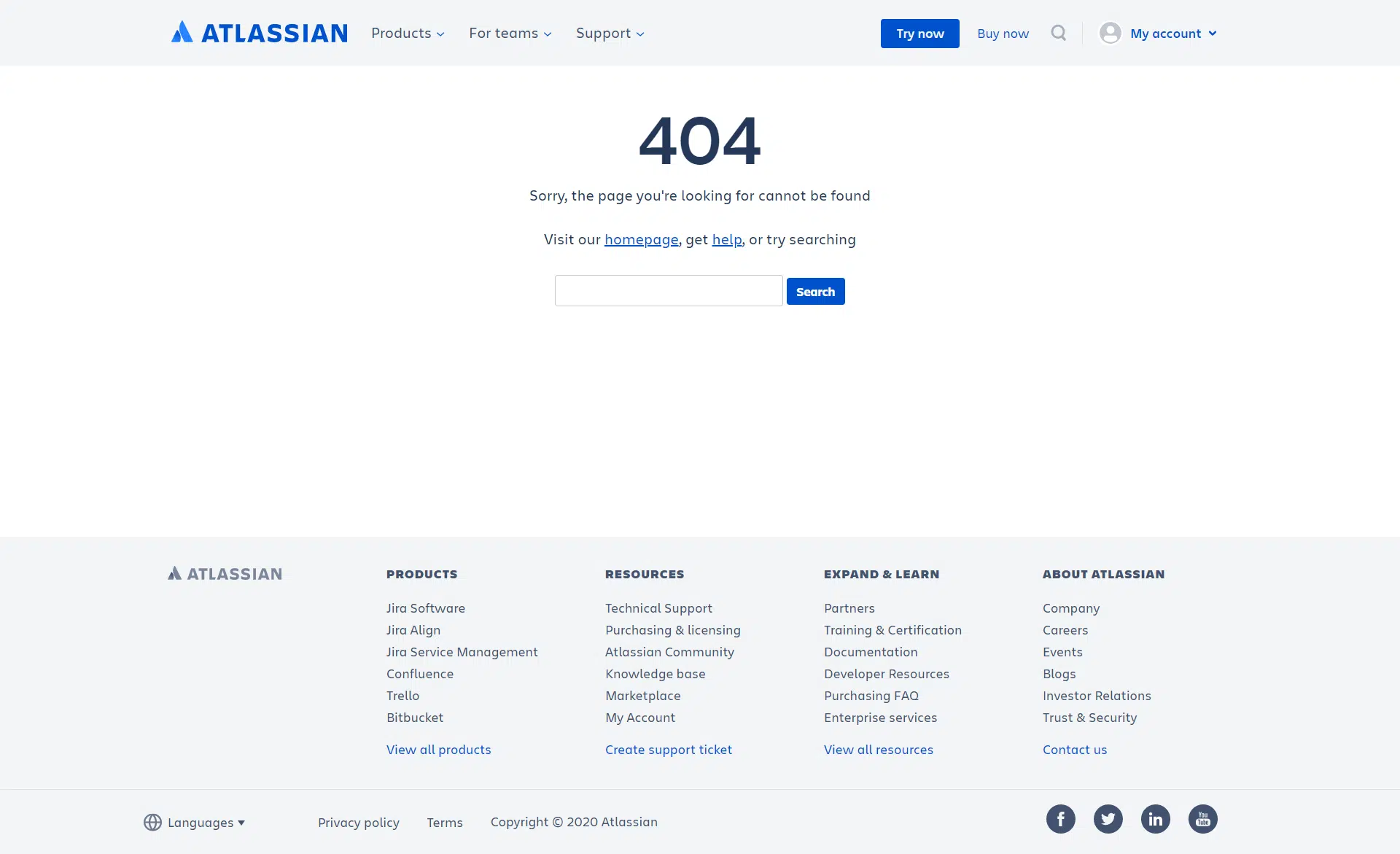Click the account avatar icon
The image size is (1400, 854).
(x=1110, y=33)
